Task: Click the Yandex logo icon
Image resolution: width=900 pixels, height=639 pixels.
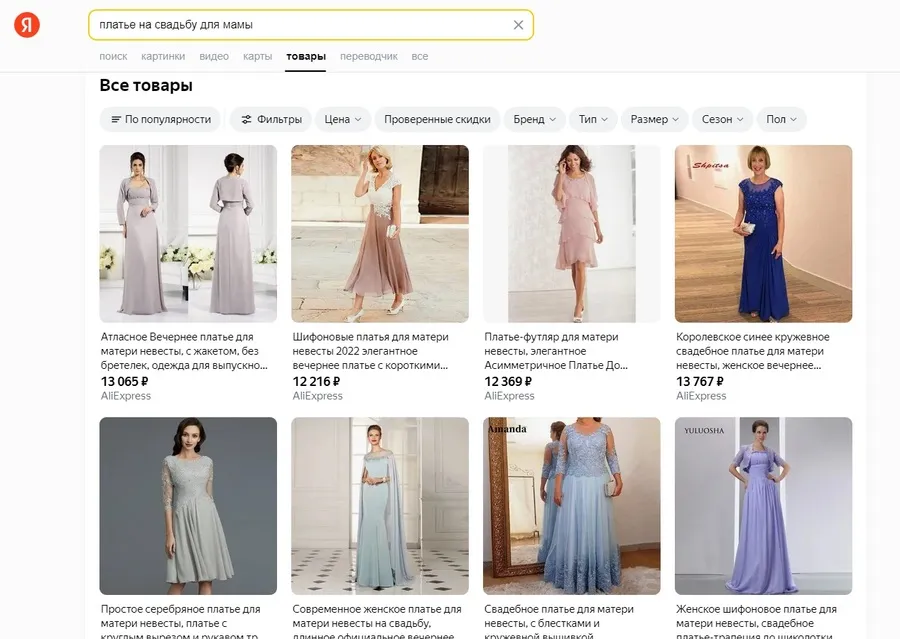Action: 27,25
